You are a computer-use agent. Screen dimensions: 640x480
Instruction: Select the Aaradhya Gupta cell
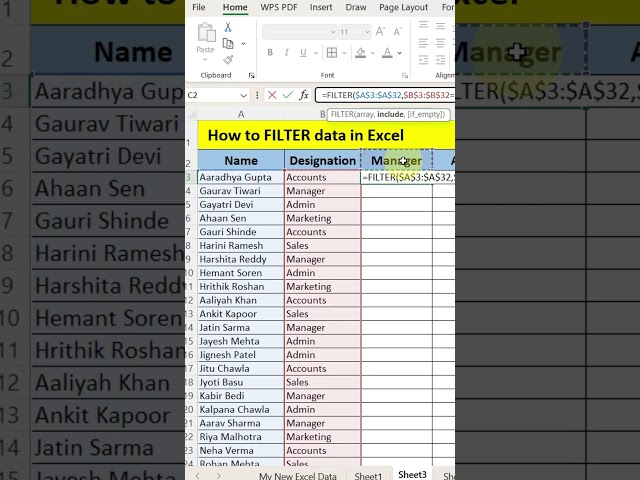tap(241, 178)
